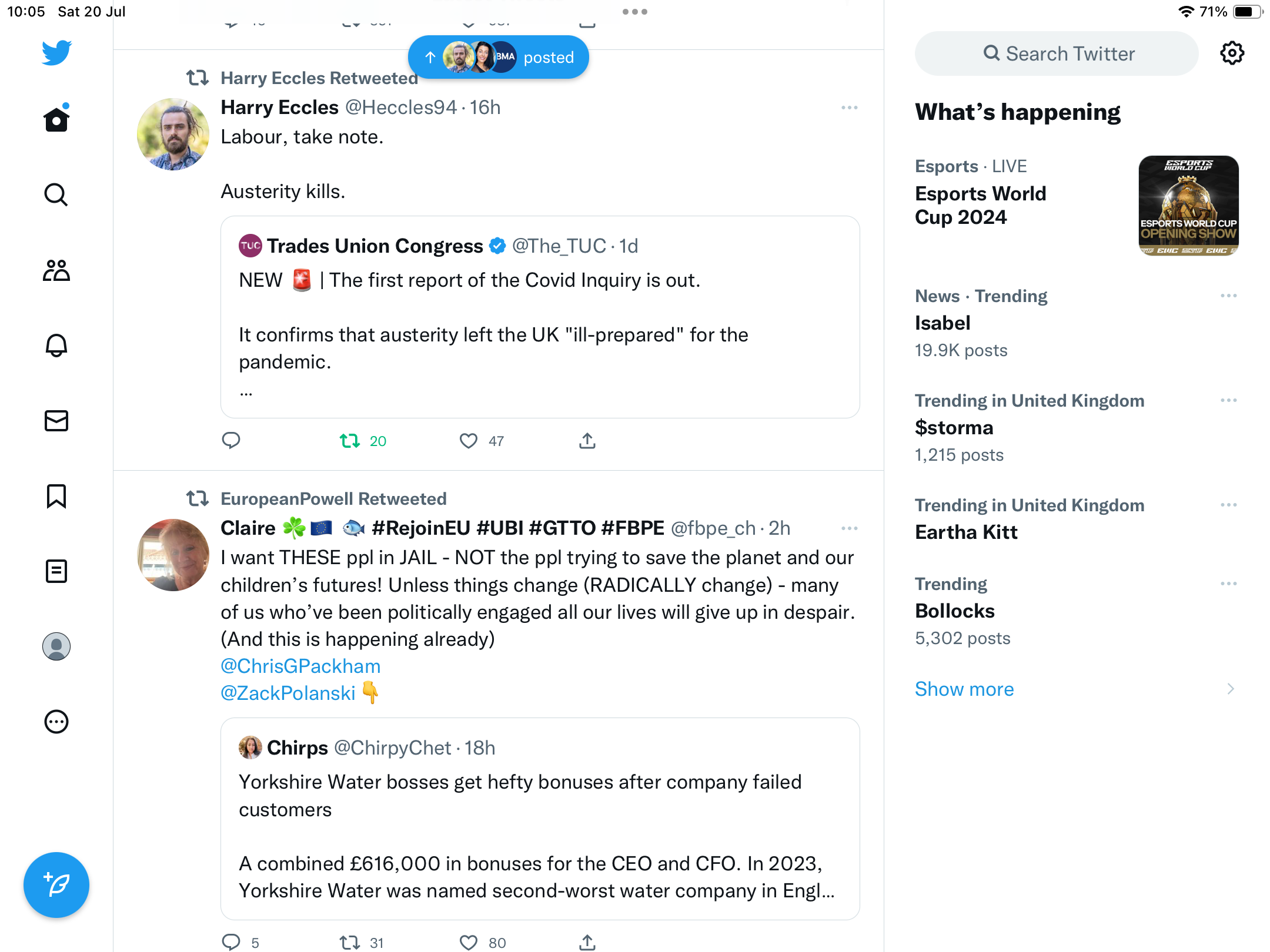Viewport: 1270px width, 952px height.
Task: Open Bookmarks in sidebar
Action: click(x=56, y=496)
